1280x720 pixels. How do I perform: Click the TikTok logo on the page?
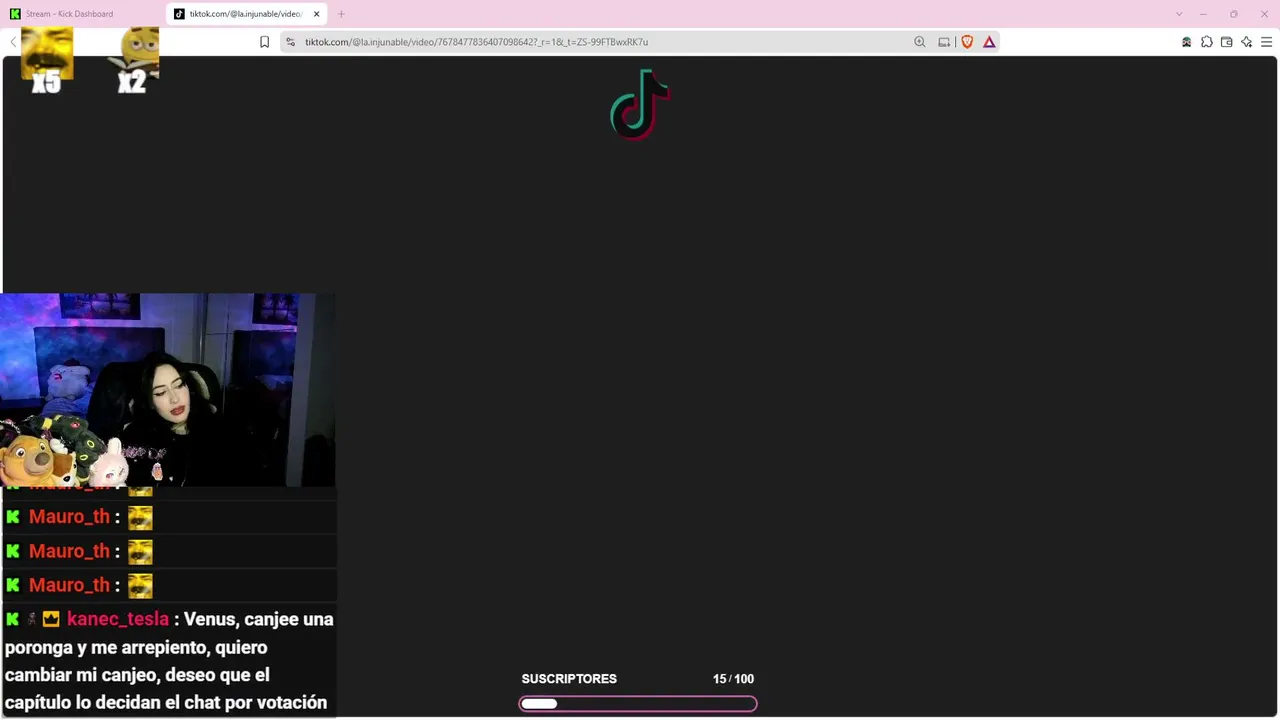(x=640, y=104)
